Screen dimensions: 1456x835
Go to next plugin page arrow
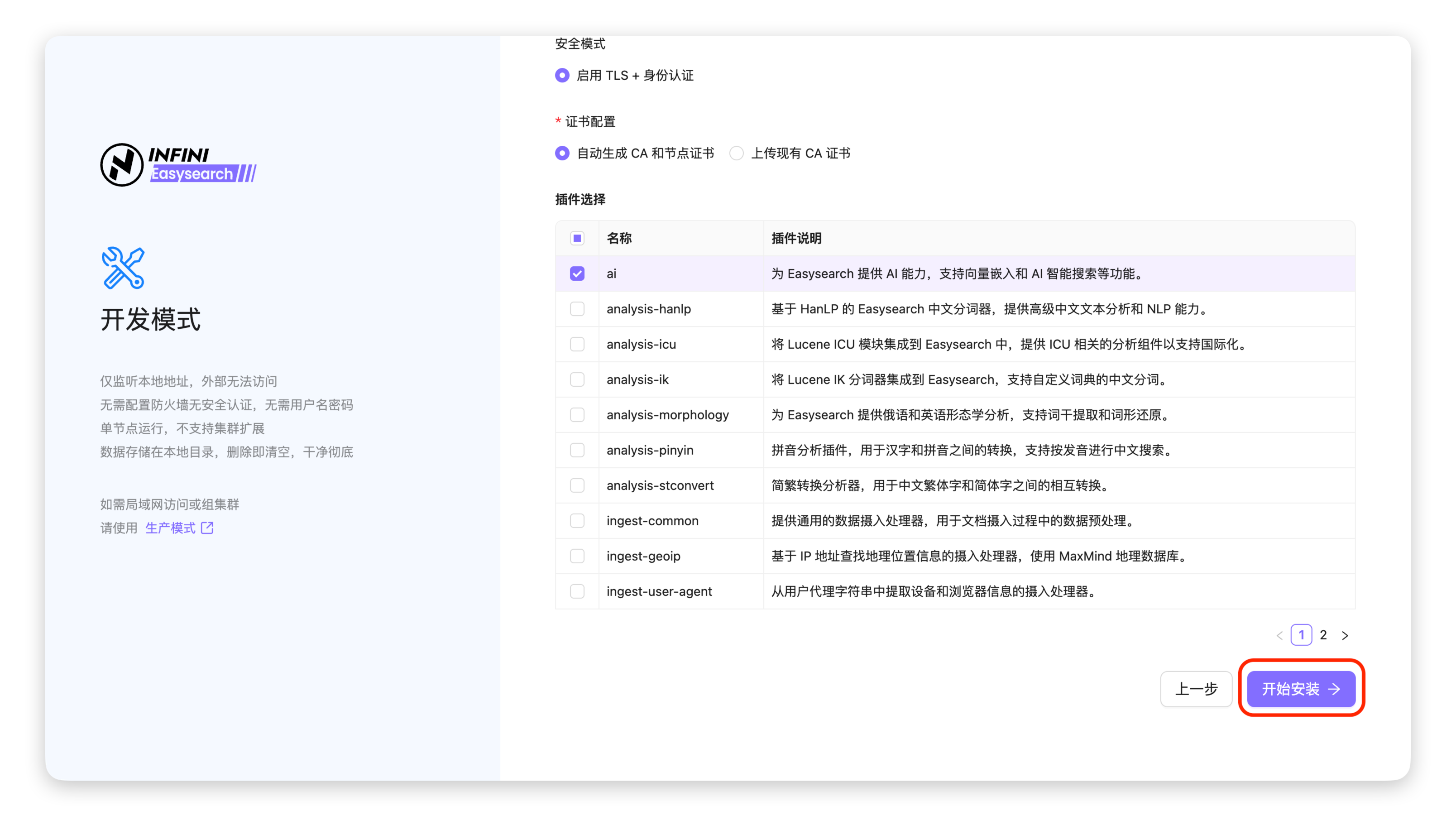coord(1345,635)
